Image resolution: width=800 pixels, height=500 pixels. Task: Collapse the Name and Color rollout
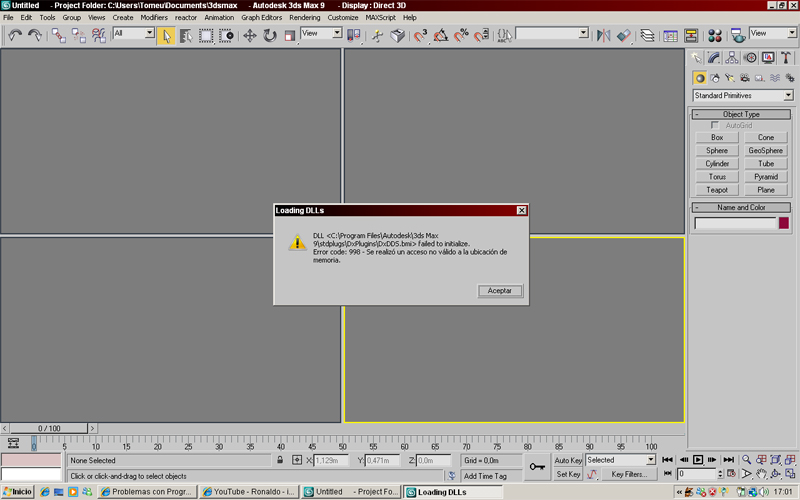point(741,207)
